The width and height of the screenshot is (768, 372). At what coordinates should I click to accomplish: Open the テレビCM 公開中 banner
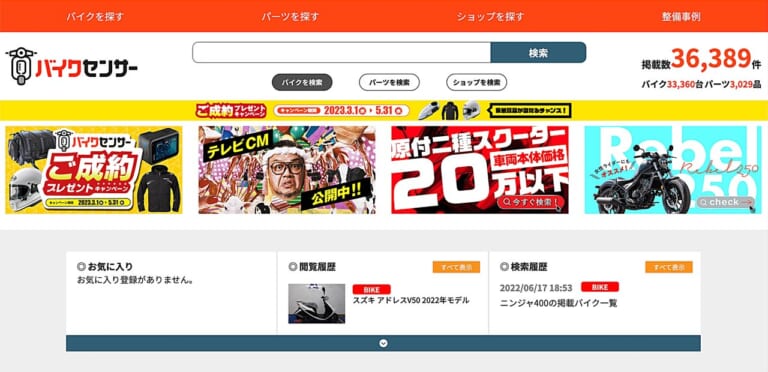287,170
